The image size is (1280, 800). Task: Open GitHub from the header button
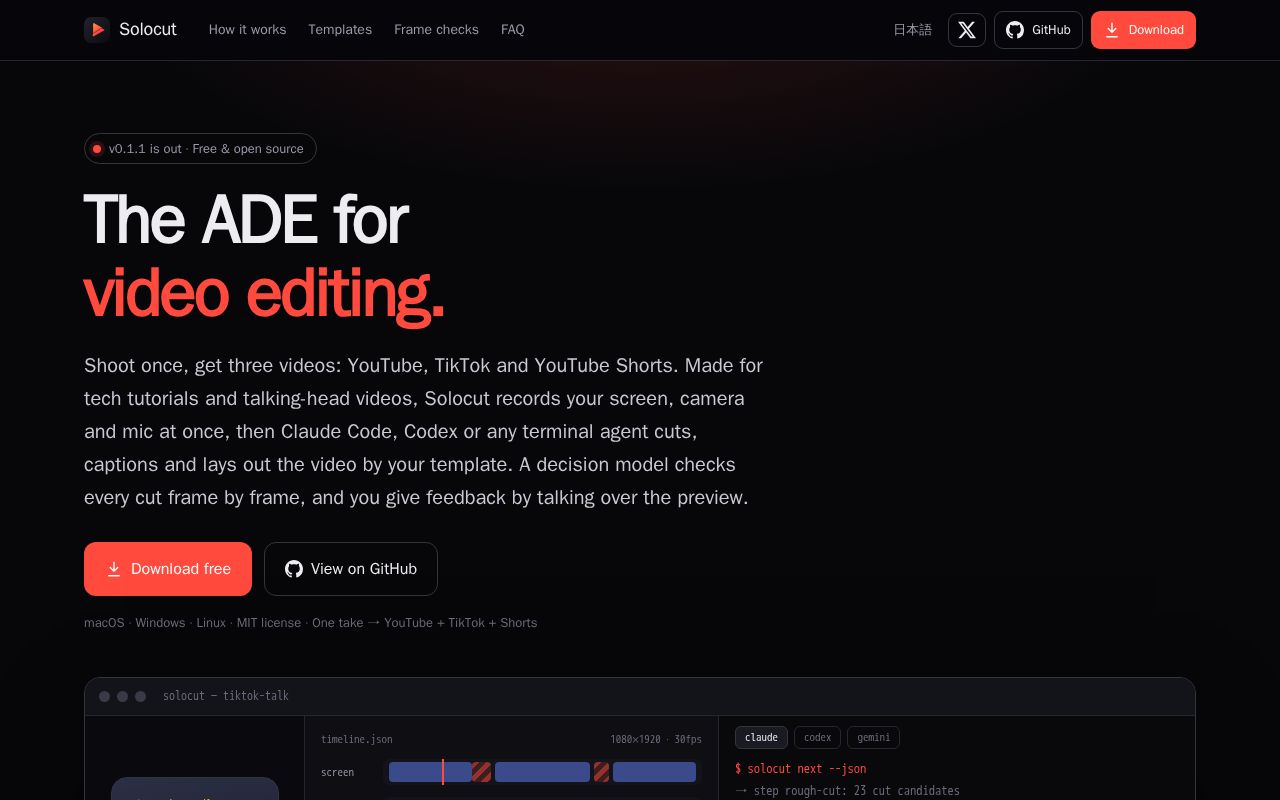pos(1038,30)
